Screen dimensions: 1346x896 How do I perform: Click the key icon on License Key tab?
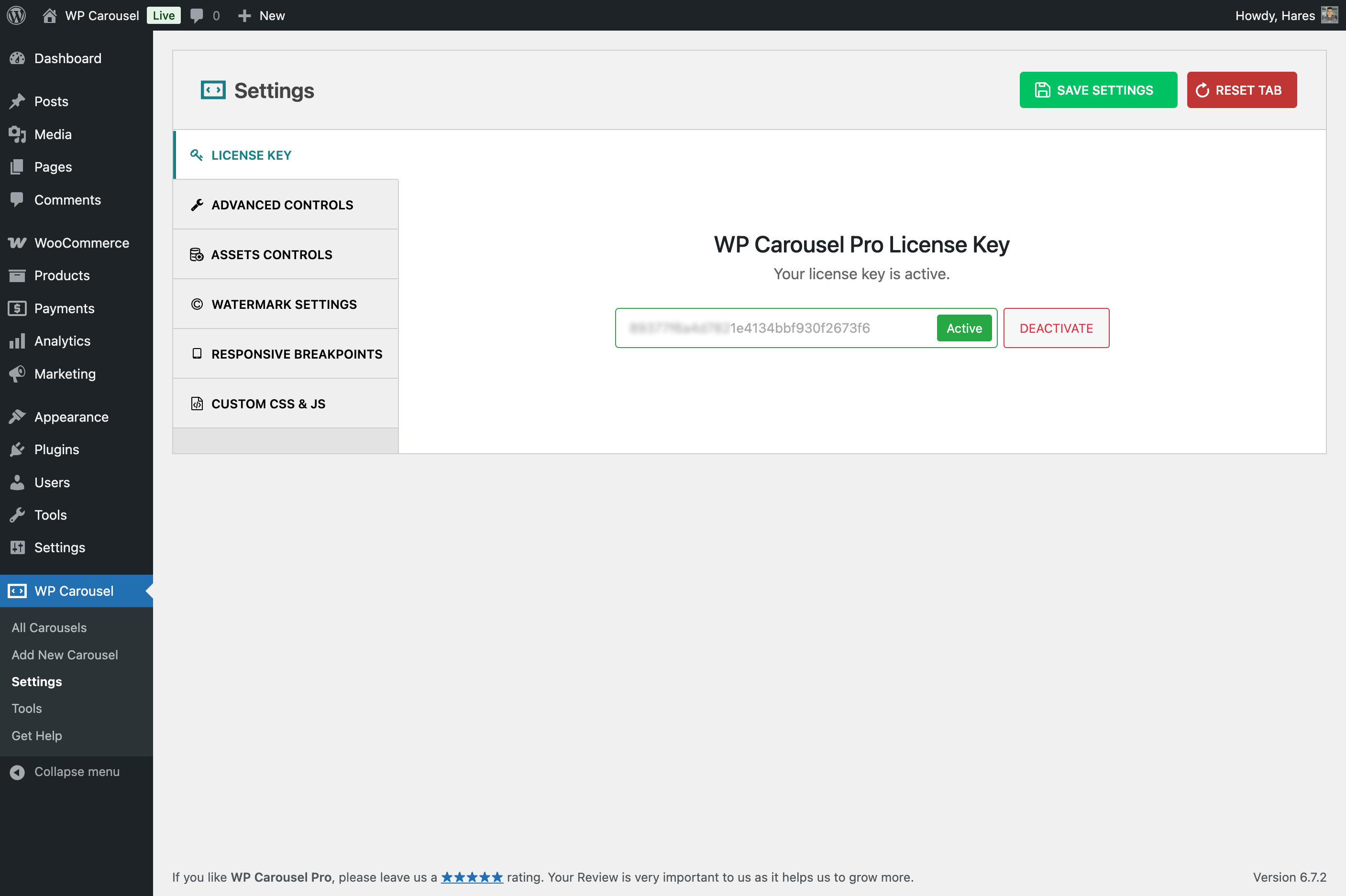pyautogui.click(x=197, y=155)
